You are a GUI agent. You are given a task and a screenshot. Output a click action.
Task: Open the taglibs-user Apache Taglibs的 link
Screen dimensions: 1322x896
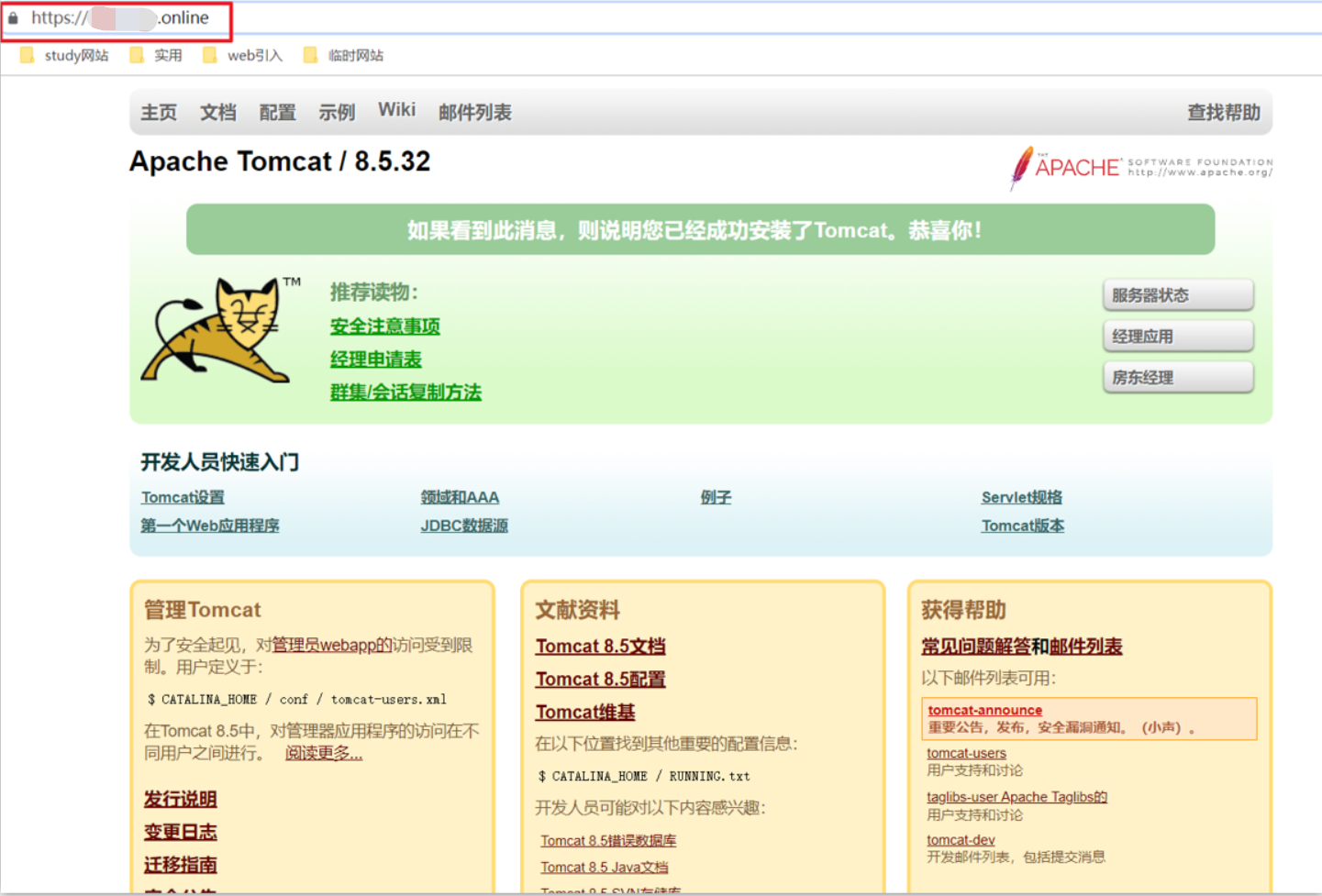coord(1016,797)
